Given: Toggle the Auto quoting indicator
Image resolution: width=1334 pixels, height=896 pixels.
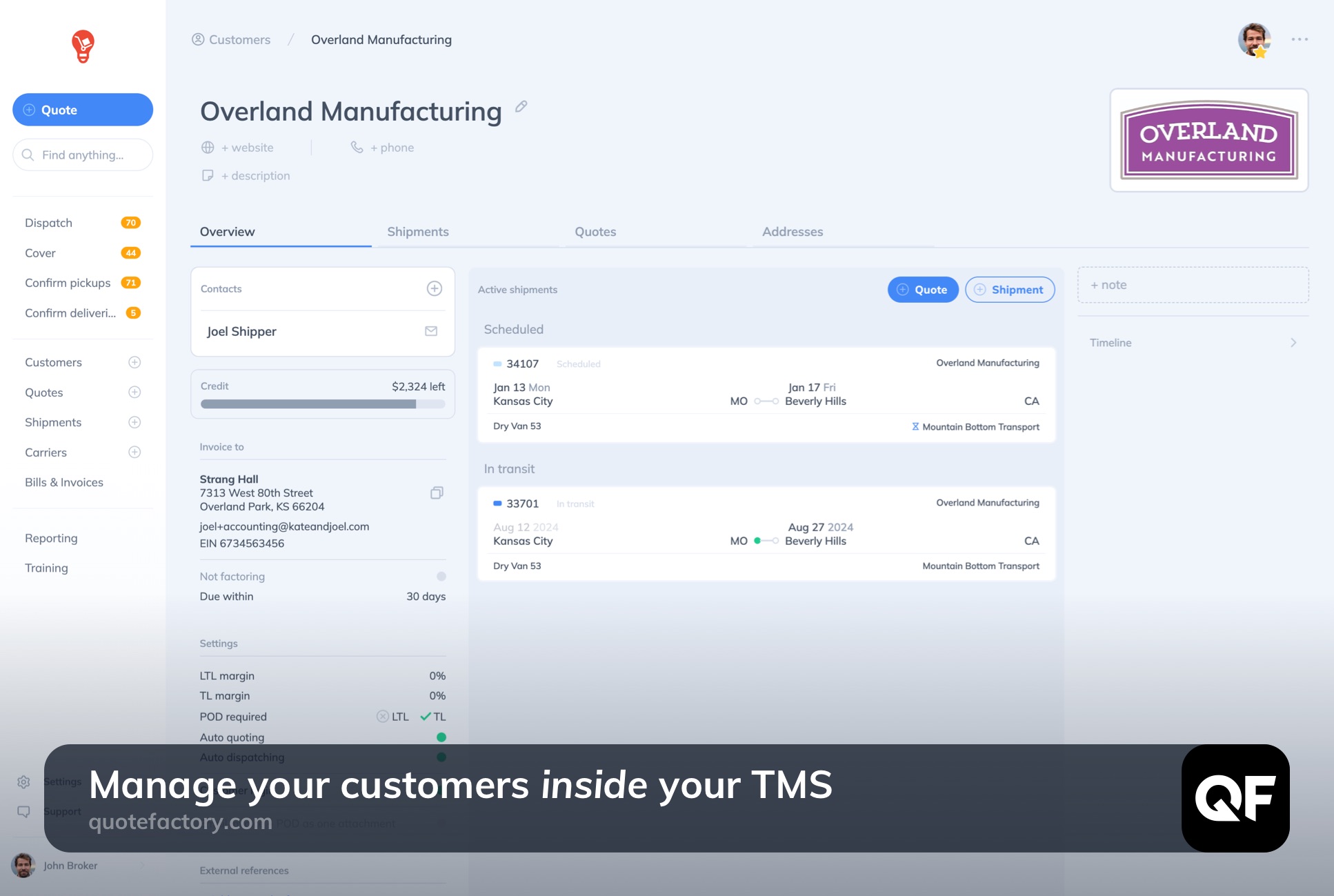Looking at the screenshot, I should (441, 737).
